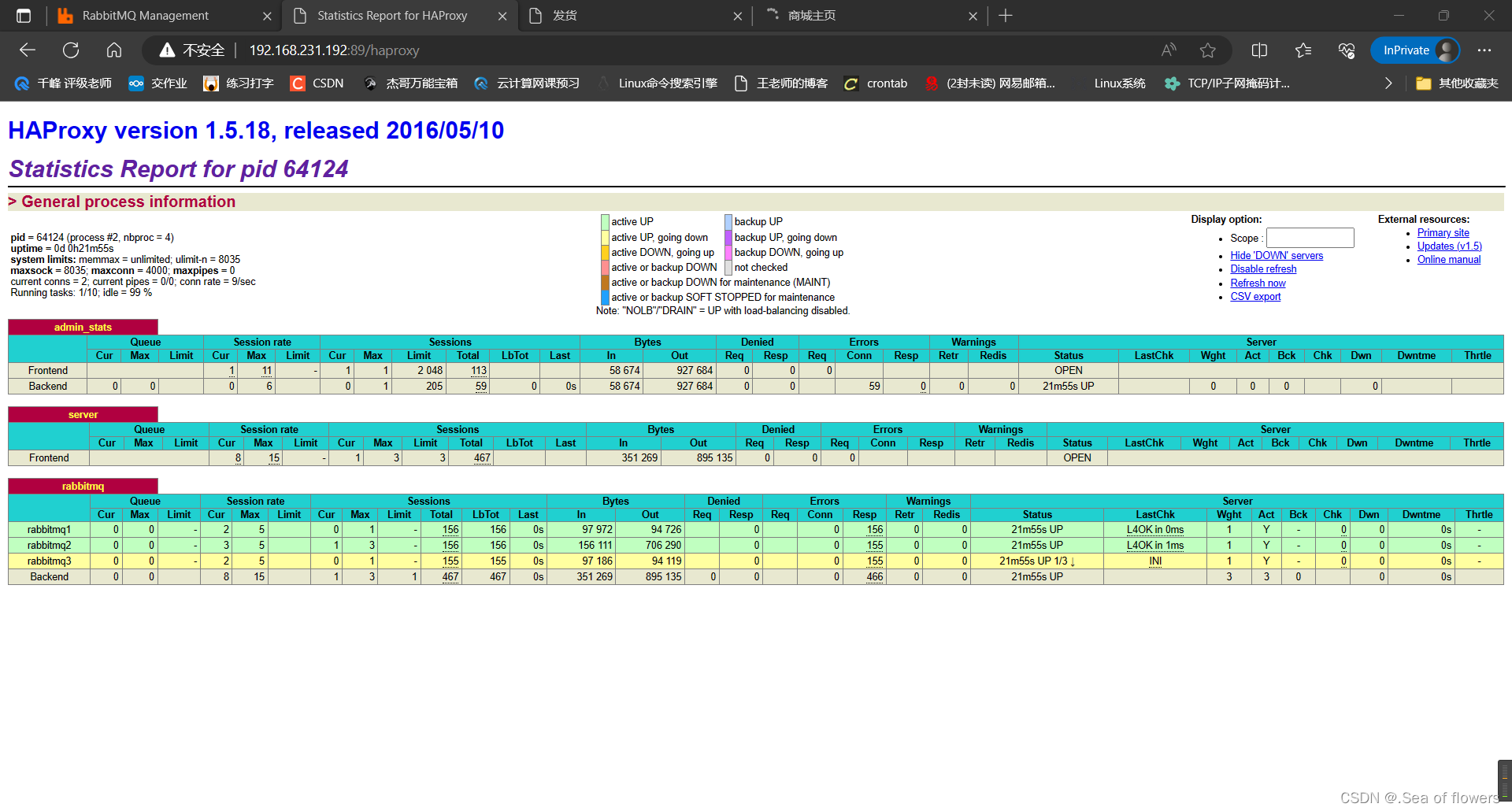Close the RabbitMQ Management tab
This screenshot has height=811, width=1512.
click(x=267, y=16)
